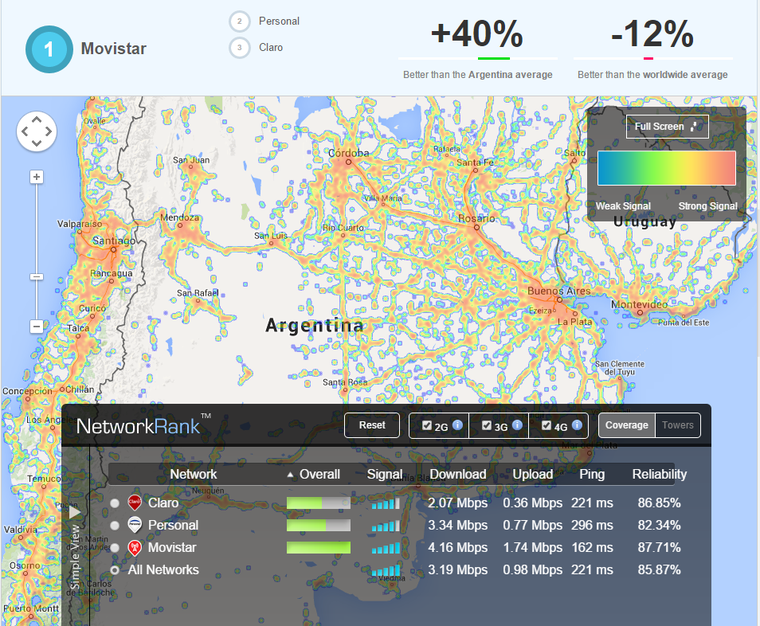Click the rank 3 Claro badge
Image resolution: width=760 pixels, height=626 pixels.
tap(239, 47)
